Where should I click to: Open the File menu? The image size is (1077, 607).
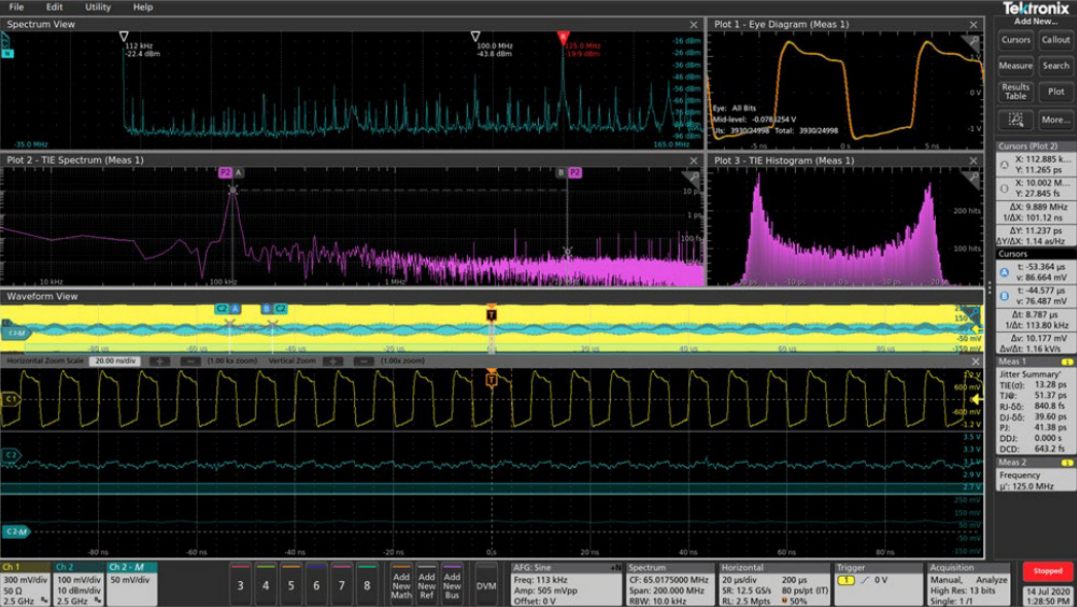(17, 7)
